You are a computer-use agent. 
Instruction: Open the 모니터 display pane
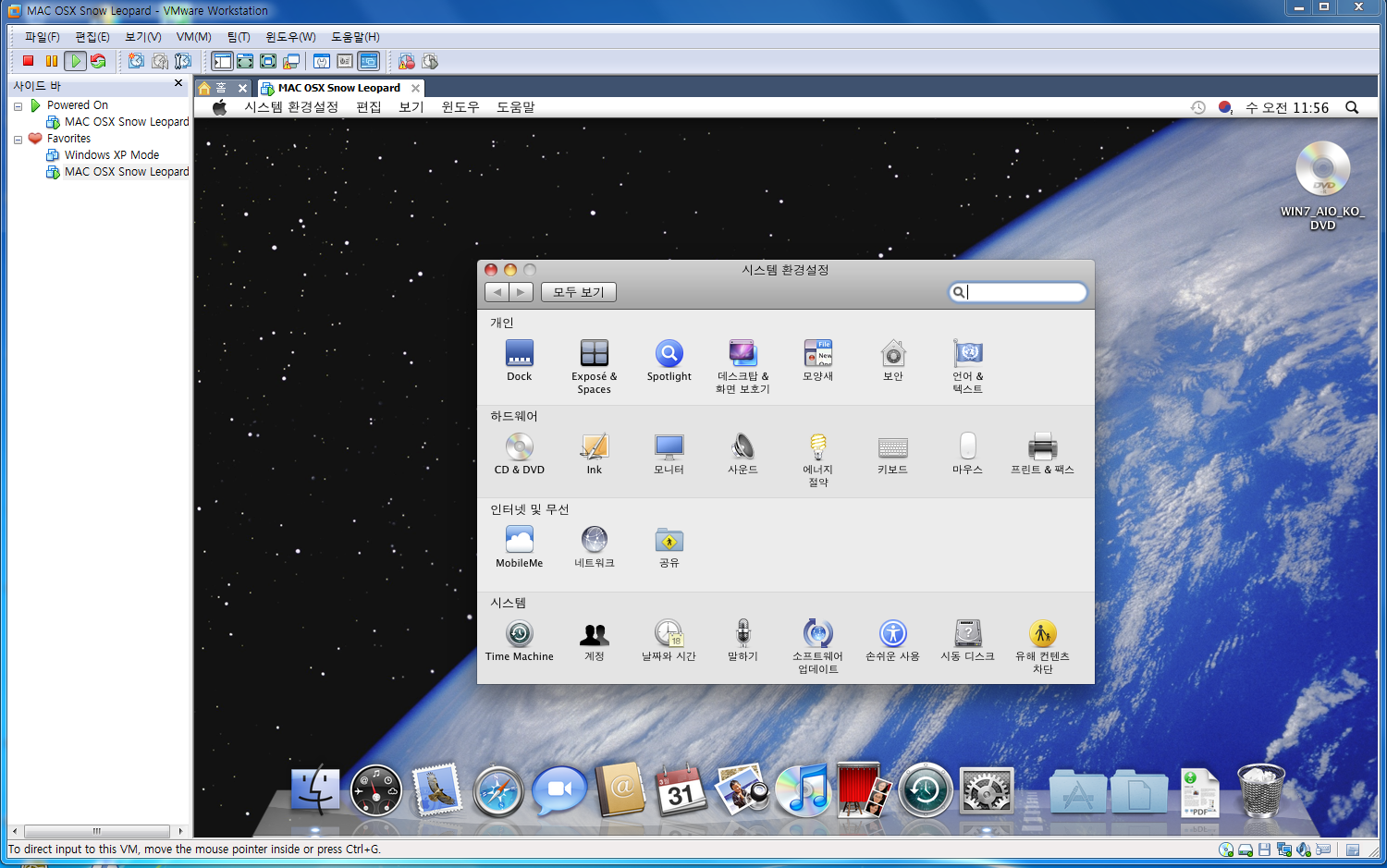[x=669, y=454]
